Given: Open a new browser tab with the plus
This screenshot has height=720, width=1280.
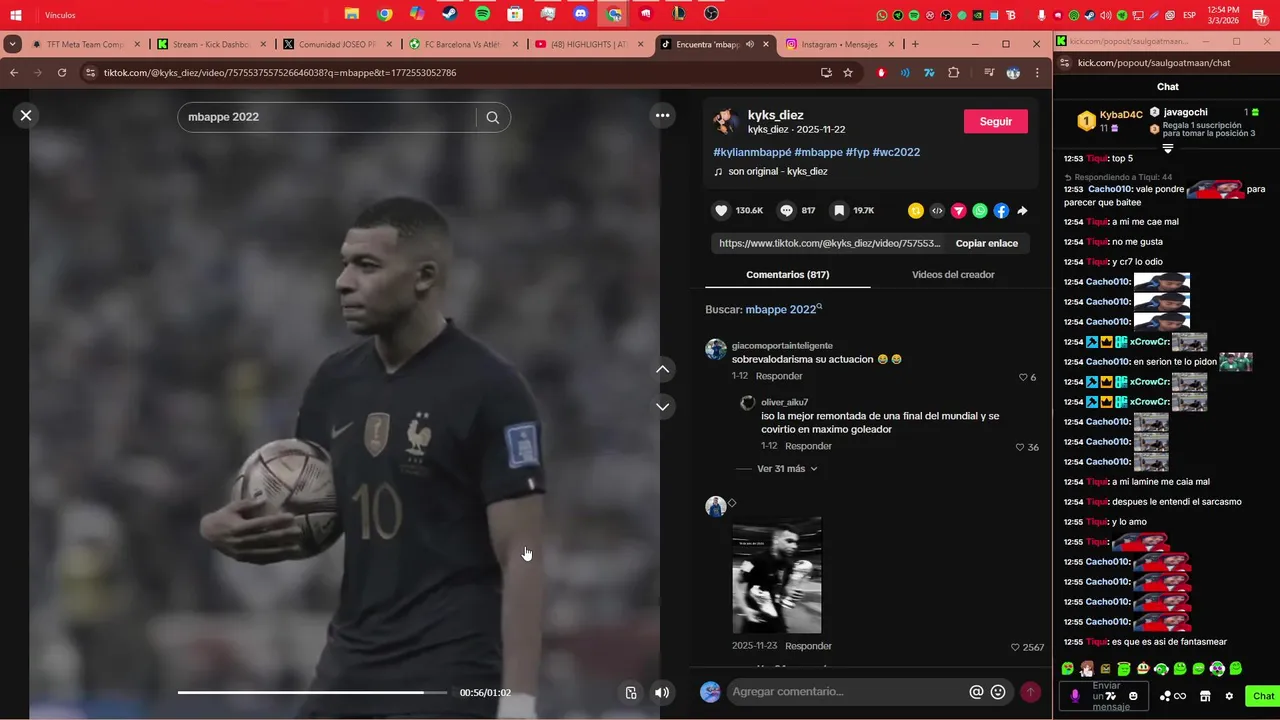Looking at the screenshot, I should 914,44.
